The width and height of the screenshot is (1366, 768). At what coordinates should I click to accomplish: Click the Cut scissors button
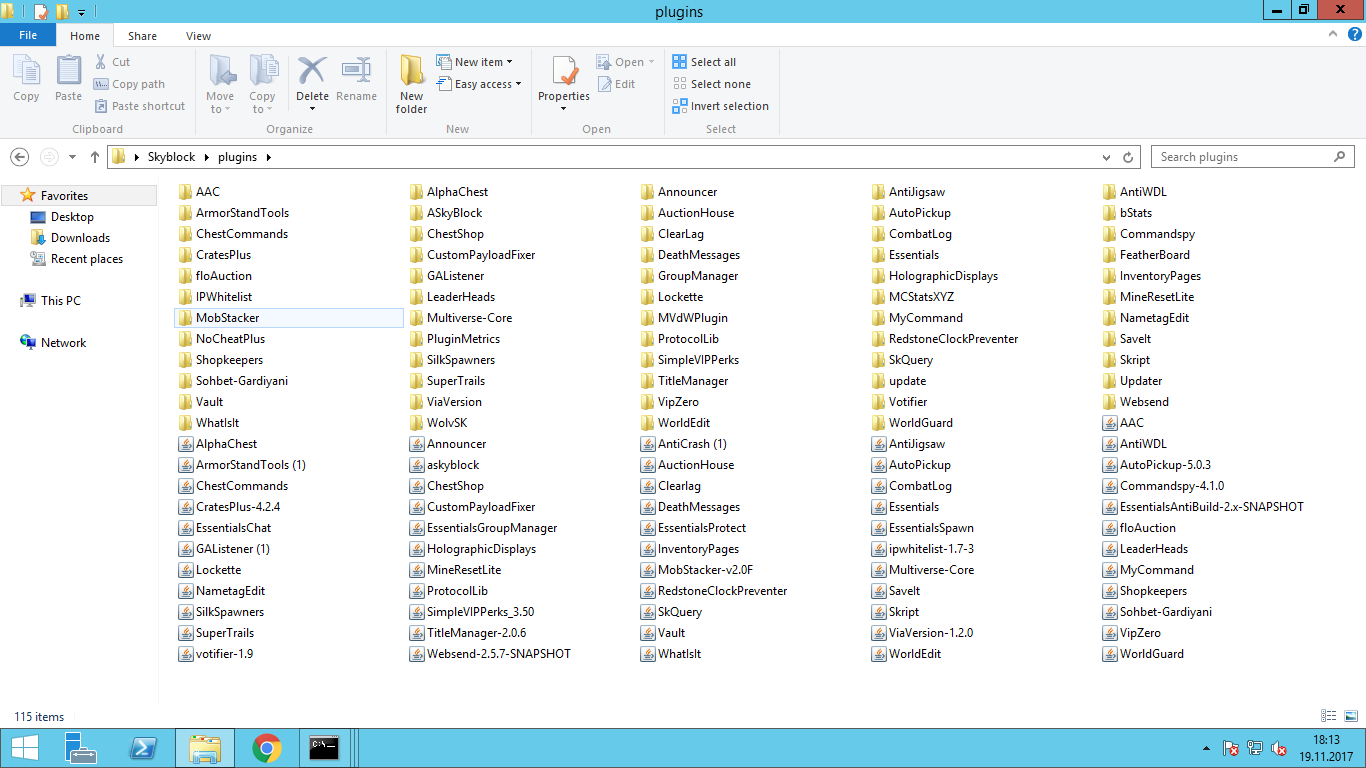[111, 62]
